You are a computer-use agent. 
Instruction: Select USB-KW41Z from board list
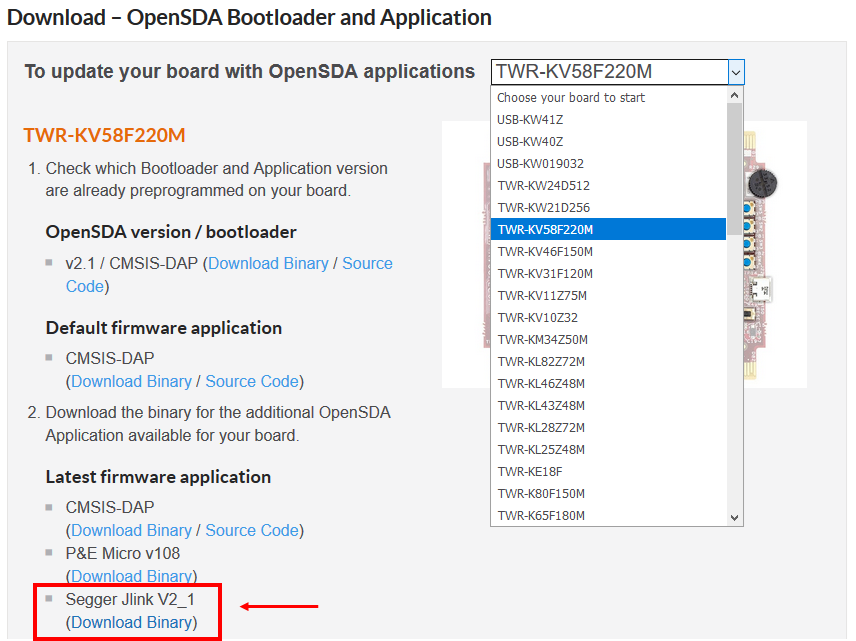pos(530,120)
